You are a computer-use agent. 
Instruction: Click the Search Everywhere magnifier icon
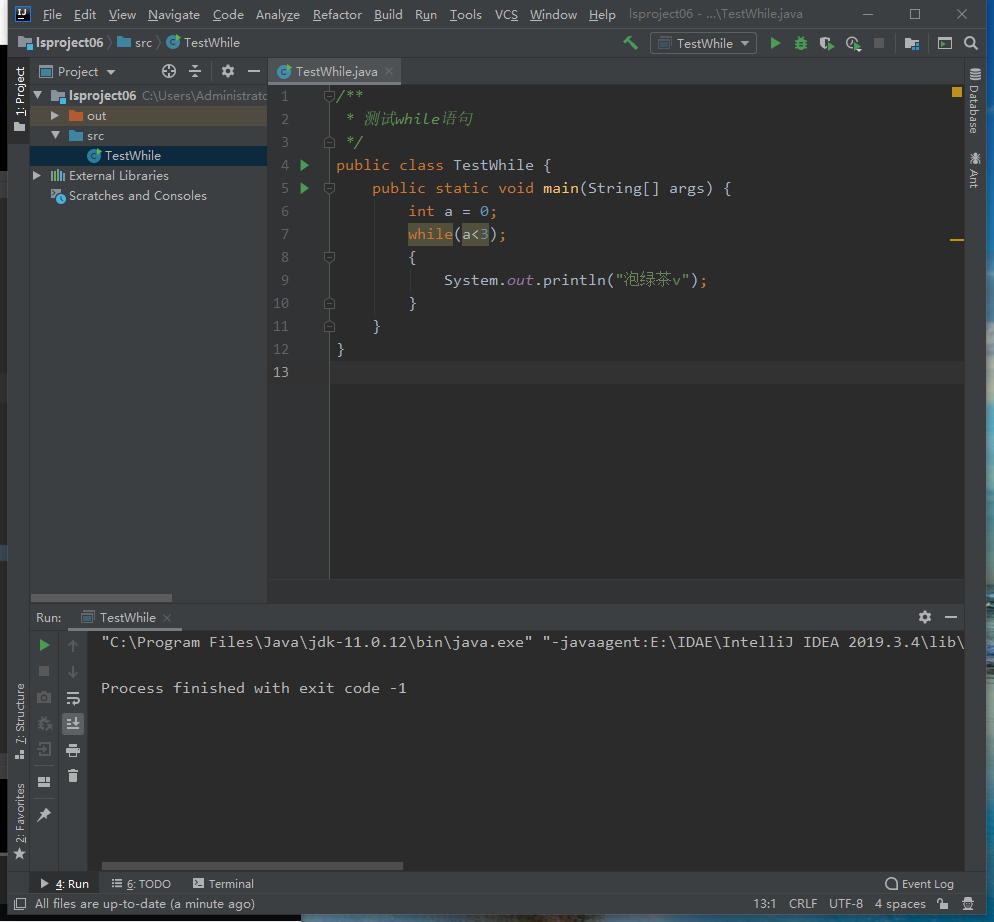(971, 43)
